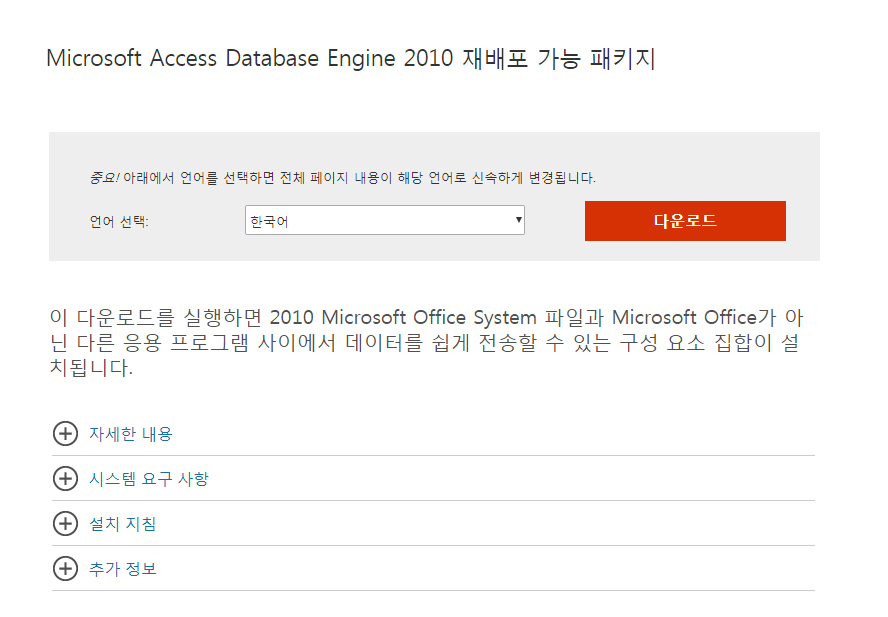
Task: Click the plus icon beside 추가 정보
Action: pos(65,568)
